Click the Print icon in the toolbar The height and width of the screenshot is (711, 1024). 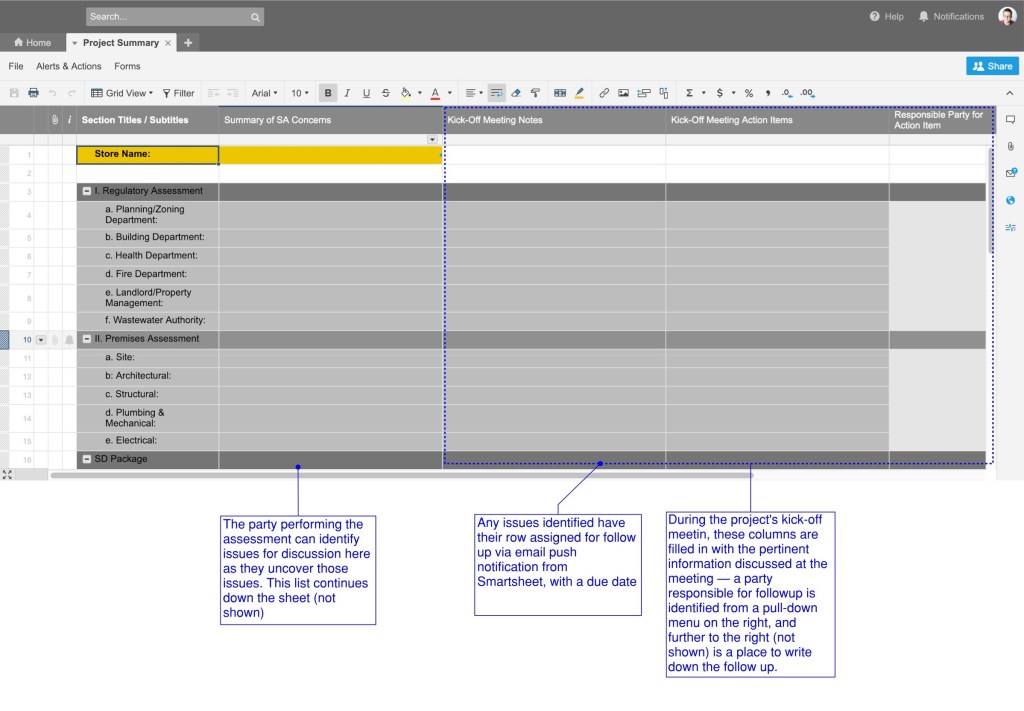pyautogui.click(x=33, y=93)
